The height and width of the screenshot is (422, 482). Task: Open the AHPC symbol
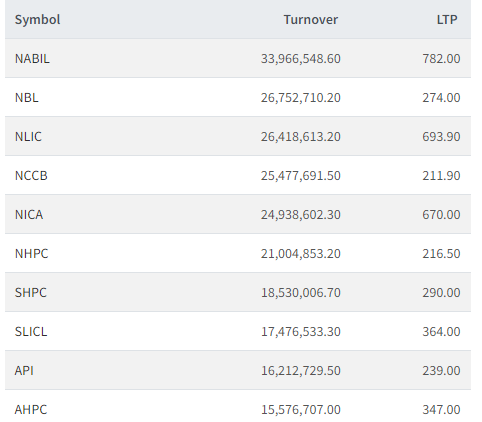click(x=31, y=410)
